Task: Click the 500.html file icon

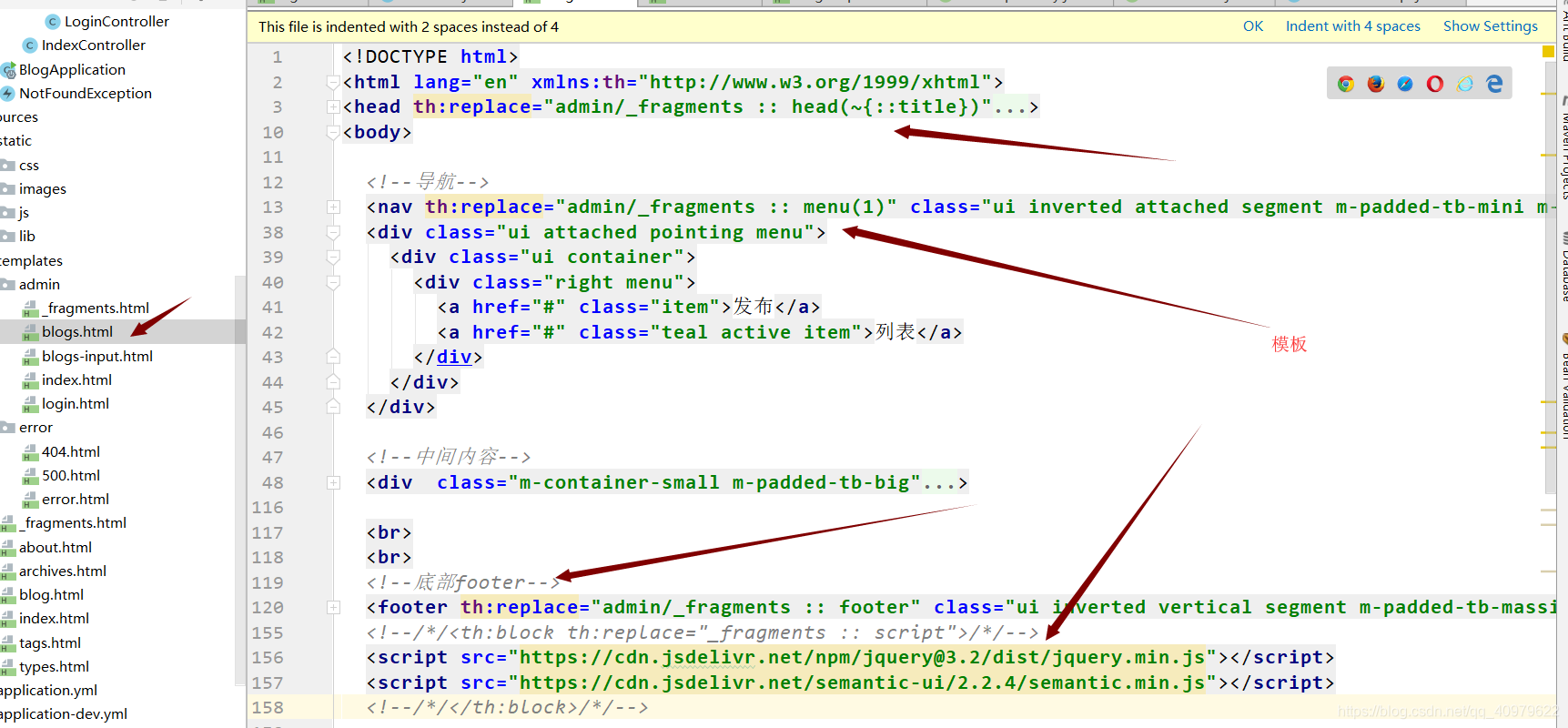Action: click(30, 476)
